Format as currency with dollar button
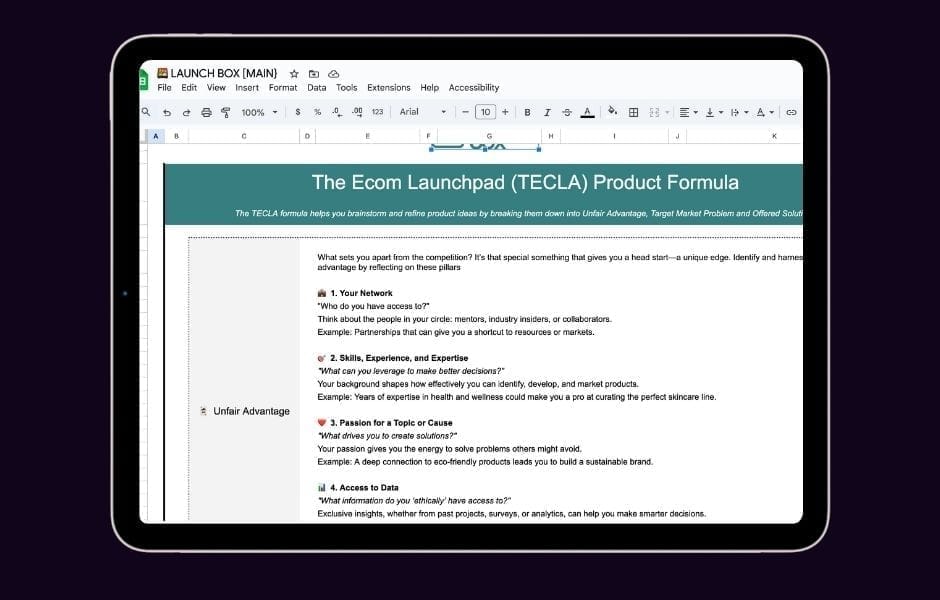 click(298, 112)
